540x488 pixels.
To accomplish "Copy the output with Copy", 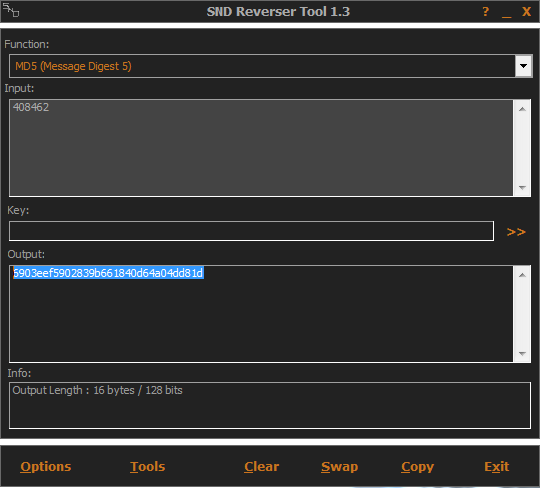I will click(417, 467).
